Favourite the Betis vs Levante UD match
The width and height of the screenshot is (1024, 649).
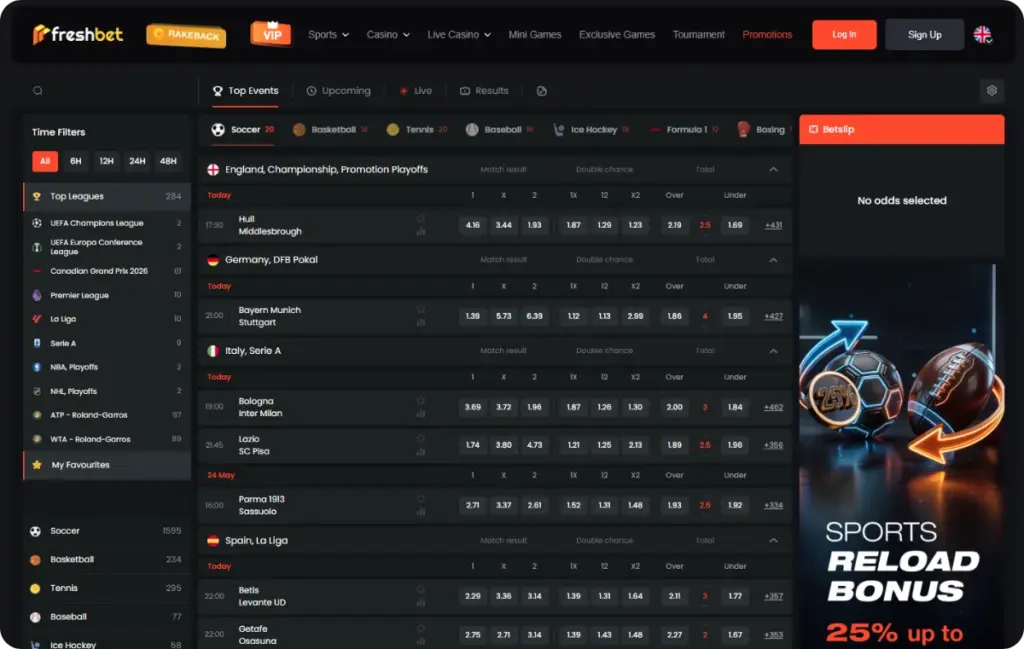pos(421,589)
